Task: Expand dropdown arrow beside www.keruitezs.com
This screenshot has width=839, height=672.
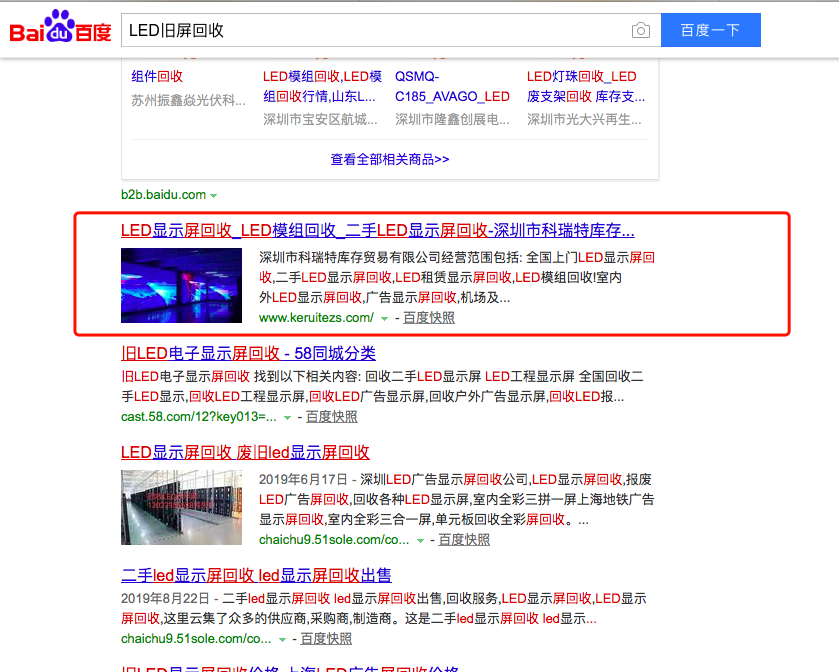Action: point(384,319)
